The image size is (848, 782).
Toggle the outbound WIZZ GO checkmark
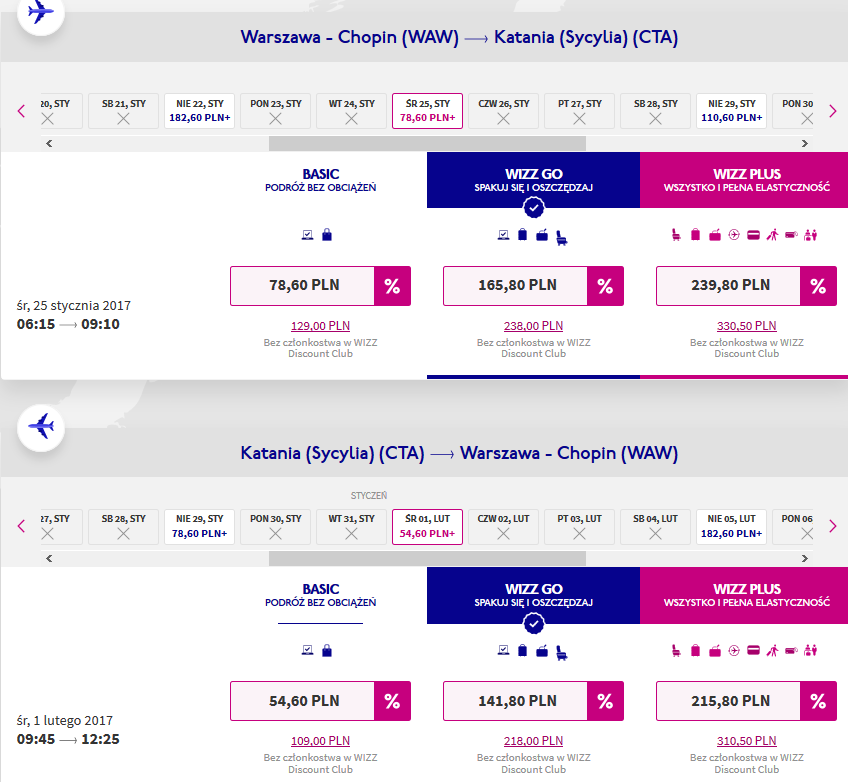[534, 207]
